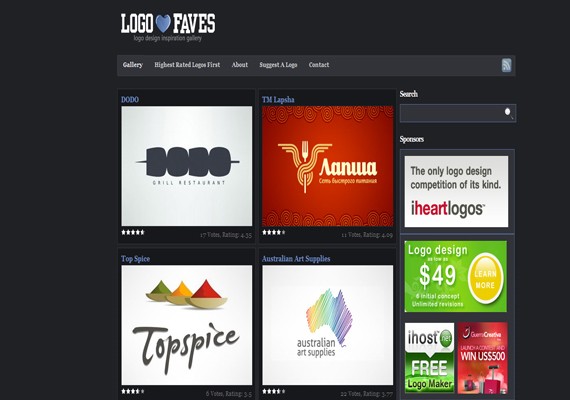Rate TM Lapsha using its stars
Image resolution: width=570 pixels, height=400 pixels.
(x=274, y=232)
